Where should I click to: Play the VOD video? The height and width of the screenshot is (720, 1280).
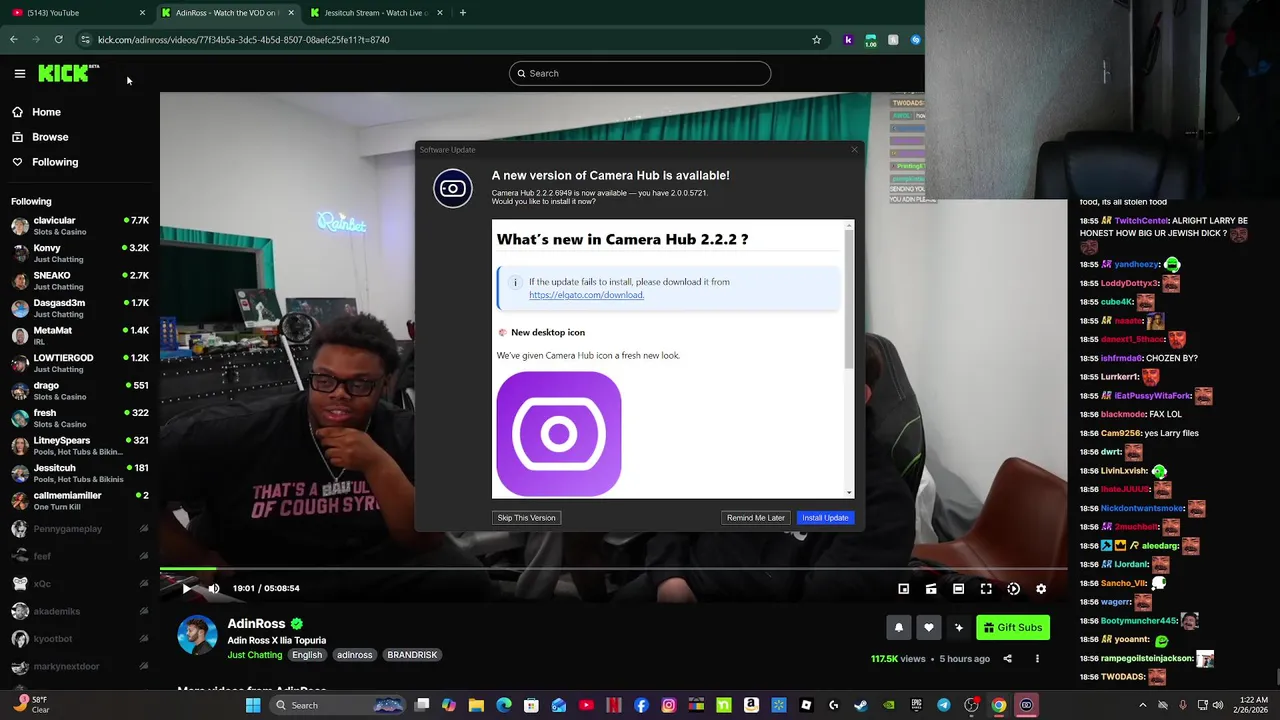click(186, 589)
